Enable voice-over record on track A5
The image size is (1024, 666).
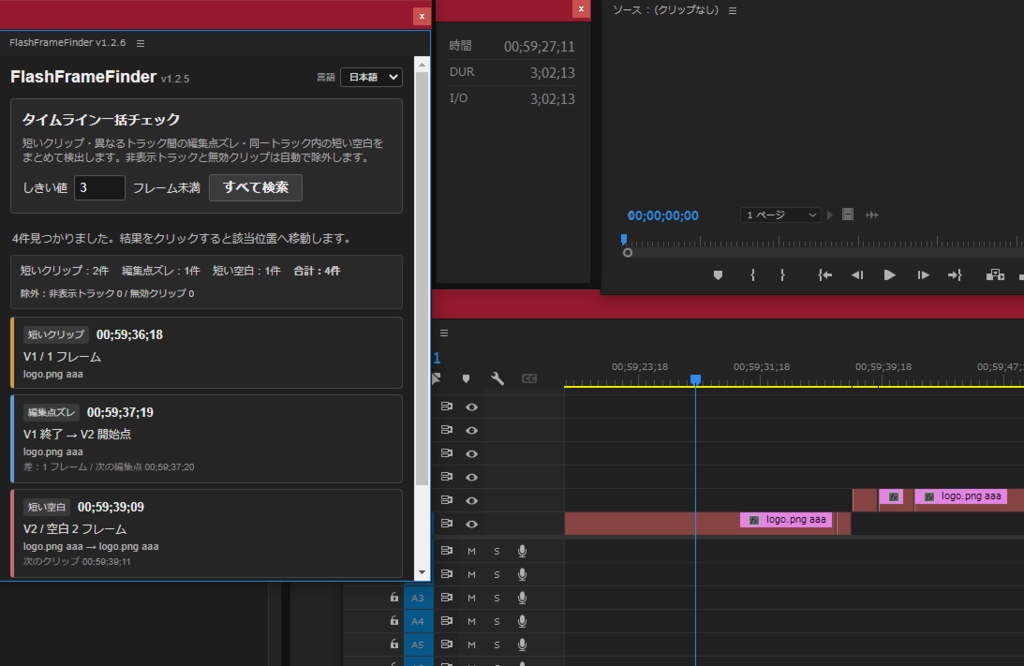coord(522,644)
